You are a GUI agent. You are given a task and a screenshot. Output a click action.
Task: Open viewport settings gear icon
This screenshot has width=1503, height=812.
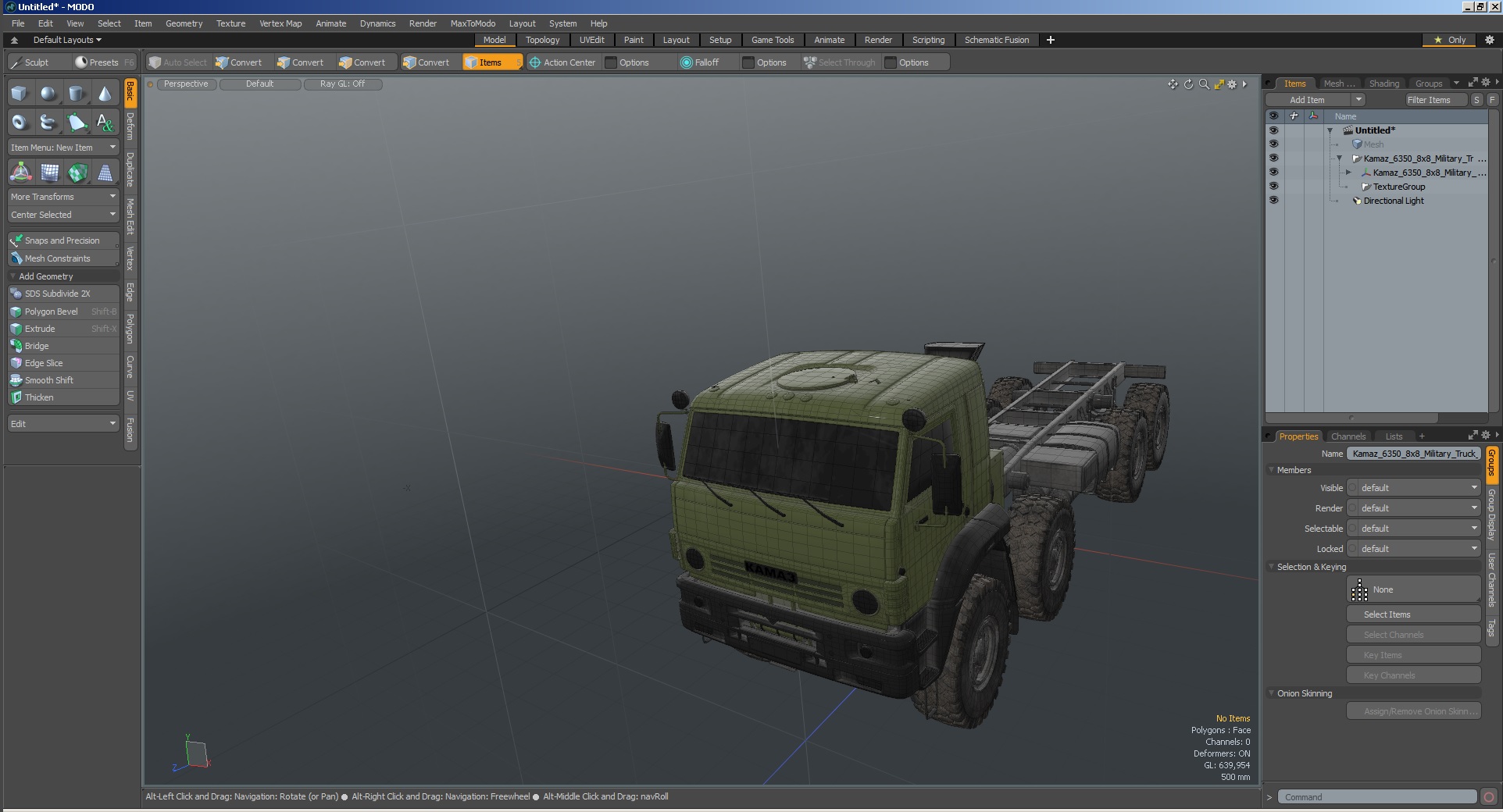tap(1233, 84)
